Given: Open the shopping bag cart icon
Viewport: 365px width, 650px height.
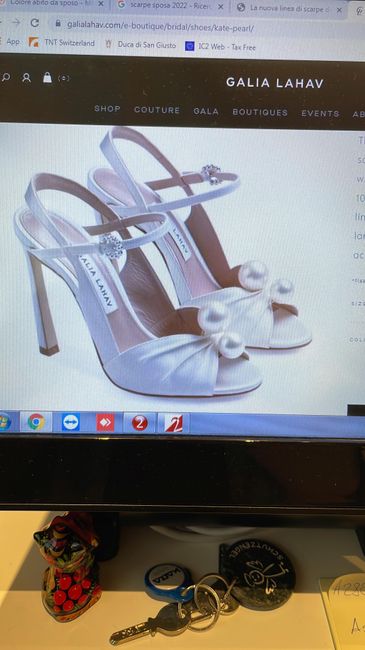Looking at the screenshot, I should coord(47,78).
